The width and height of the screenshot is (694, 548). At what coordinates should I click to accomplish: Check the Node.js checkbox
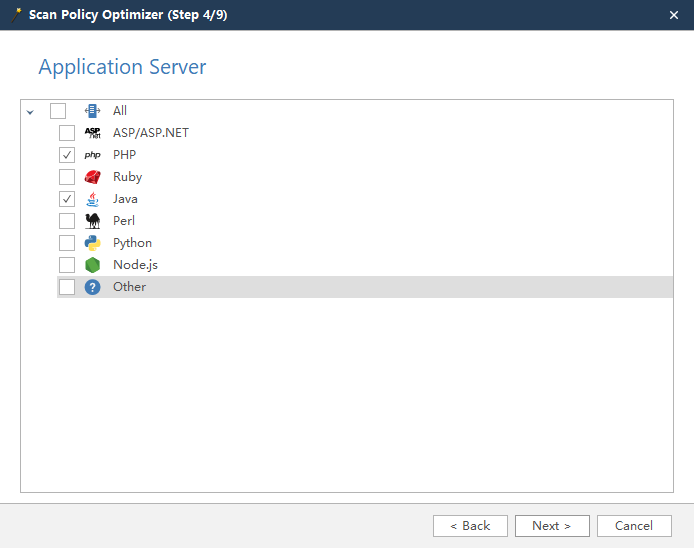coord(67,265)
